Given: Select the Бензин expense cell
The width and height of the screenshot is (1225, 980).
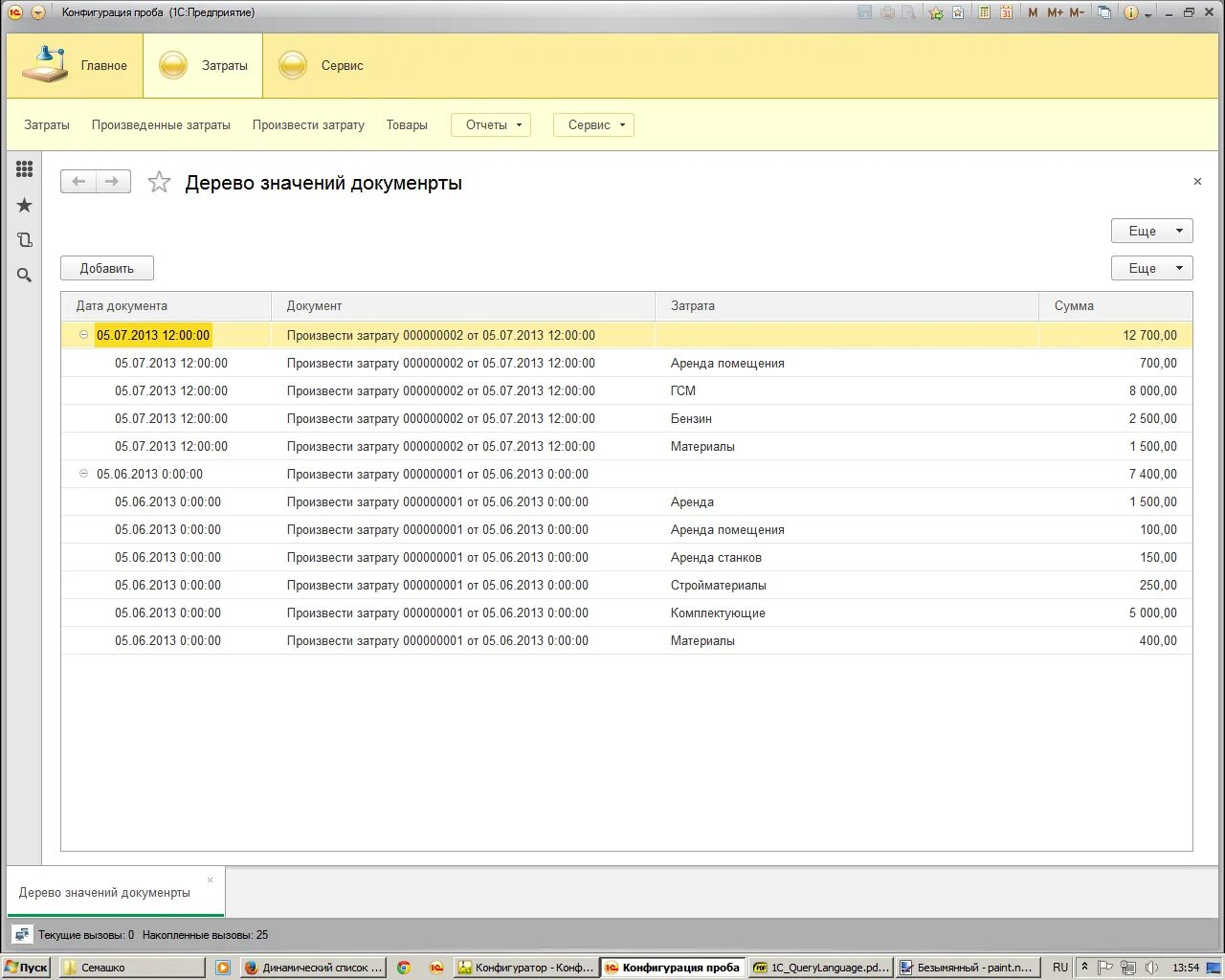Looking at the screenshot, I should click(x=847, y=418).
